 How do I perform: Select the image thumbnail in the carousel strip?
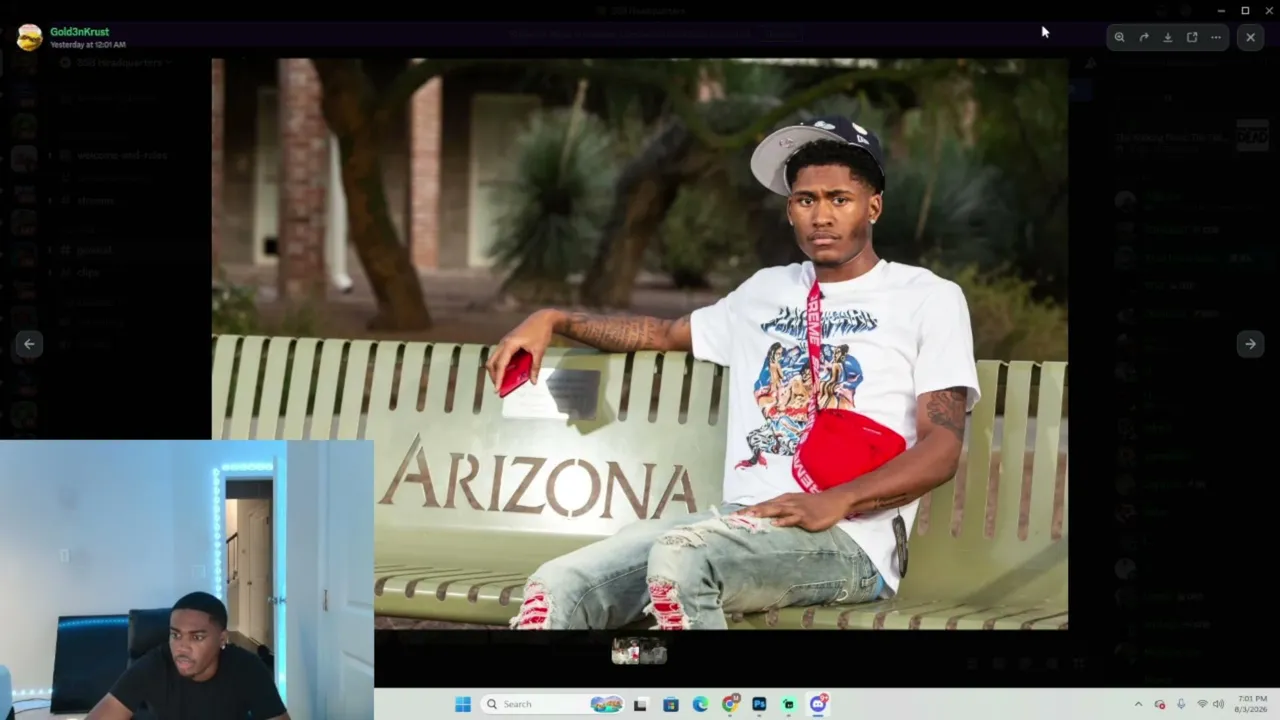coord(639,651)
